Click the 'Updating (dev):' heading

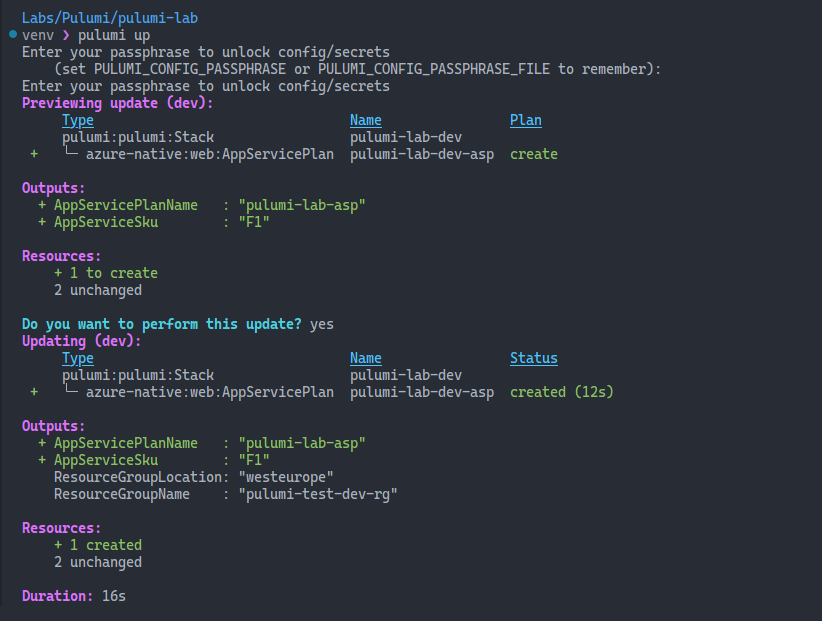click(81, 341)
